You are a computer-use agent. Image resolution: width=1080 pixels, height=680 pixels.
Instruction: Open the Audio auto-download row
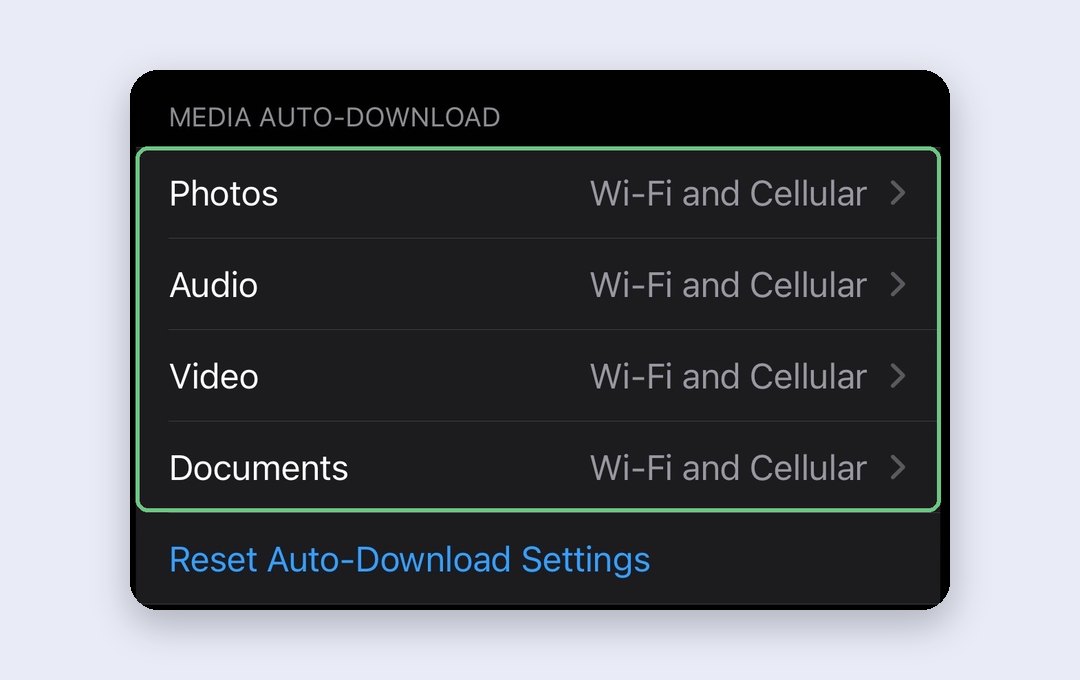[x=538, y=285]
